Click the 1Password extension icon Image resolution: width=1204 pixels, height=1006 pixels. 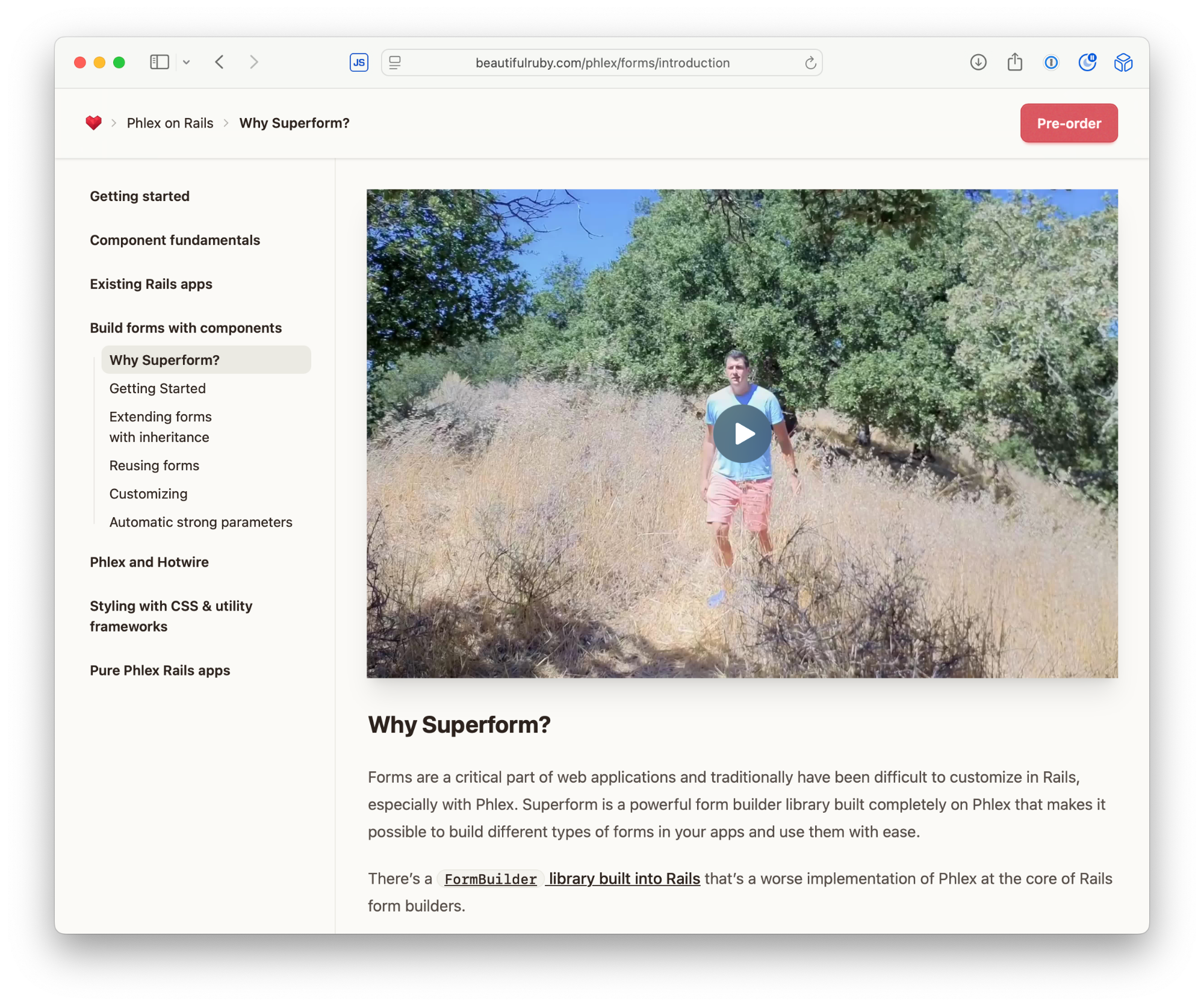tap(1051, 62)
